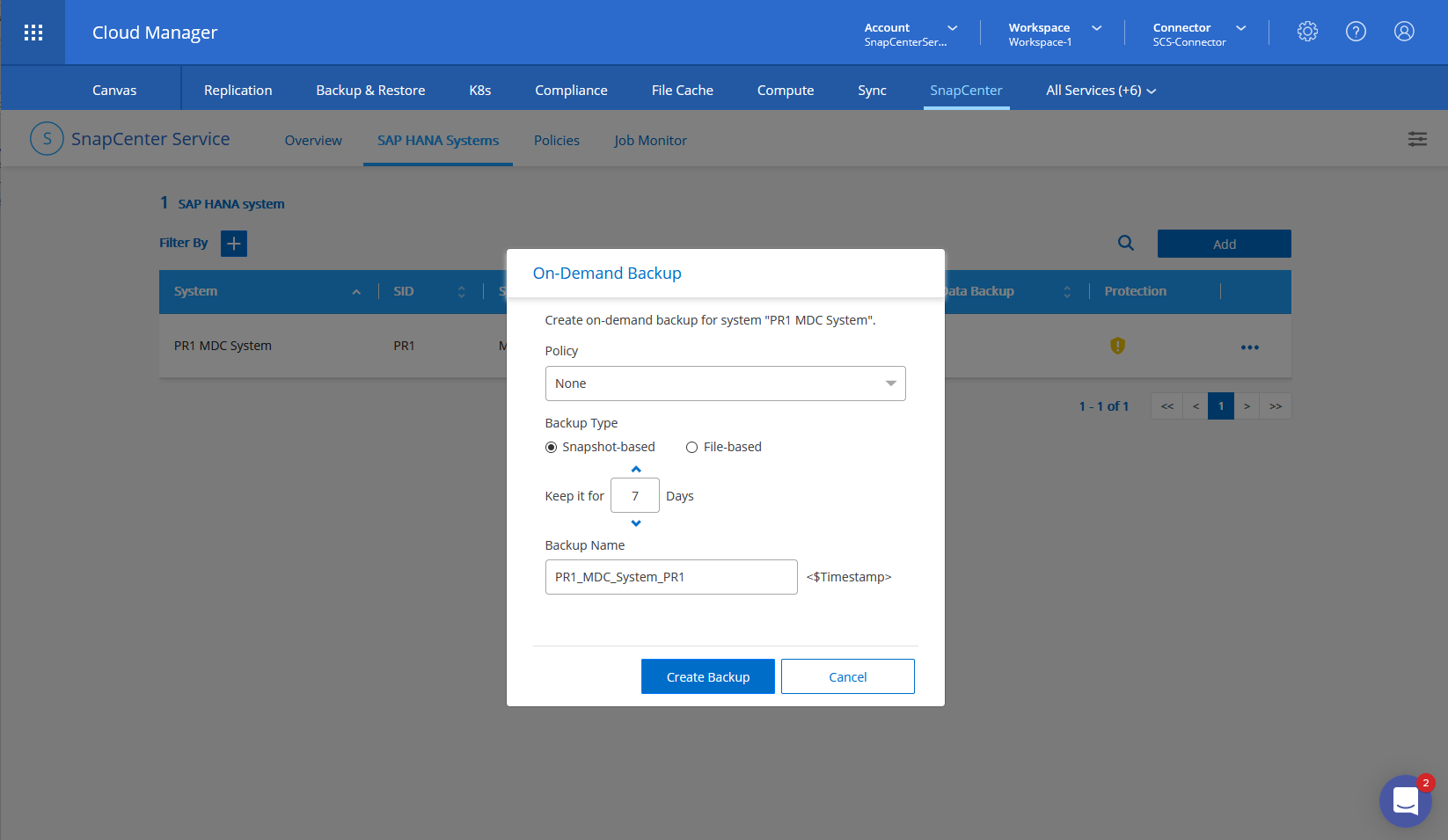Select page 1 in pagination
The image size is (1448, 840).
click(x=1221, y=406)
